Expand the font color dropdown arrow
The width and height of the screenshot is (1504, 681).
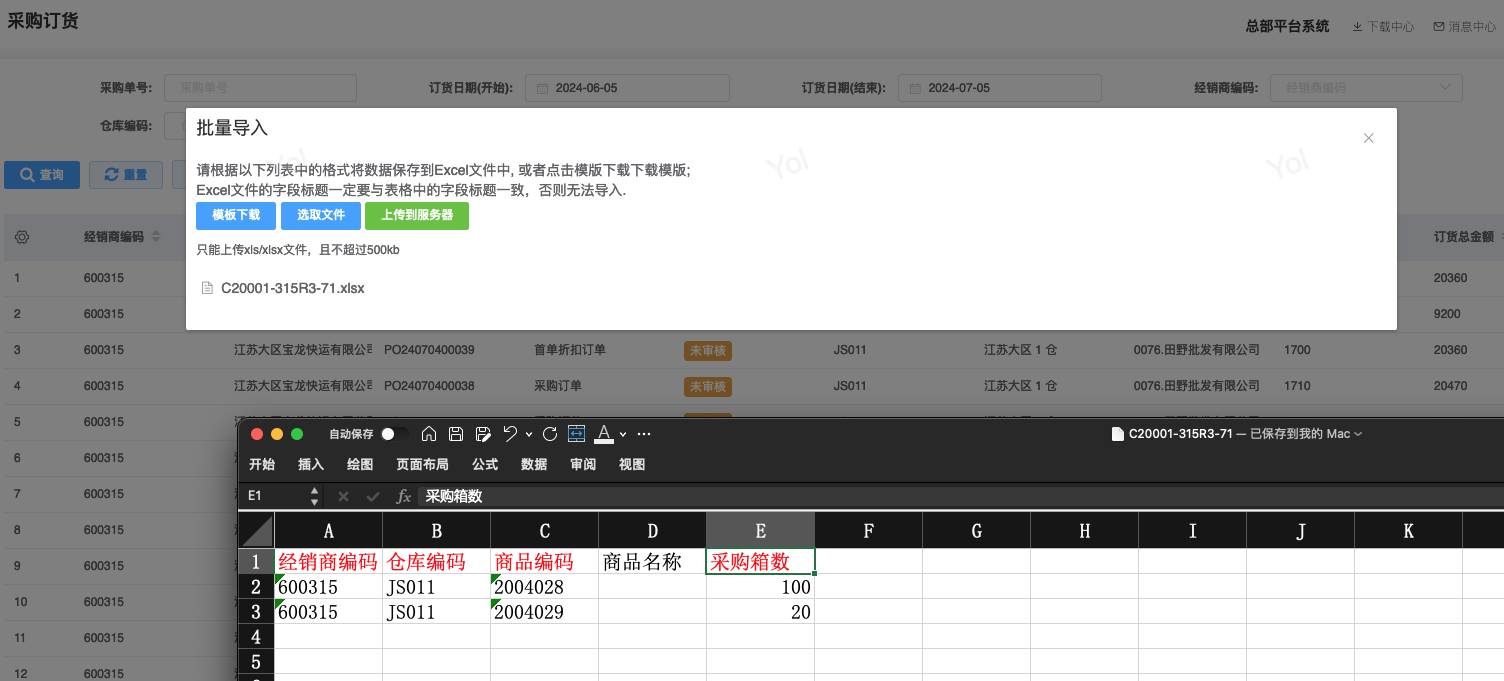click(623, 435)
